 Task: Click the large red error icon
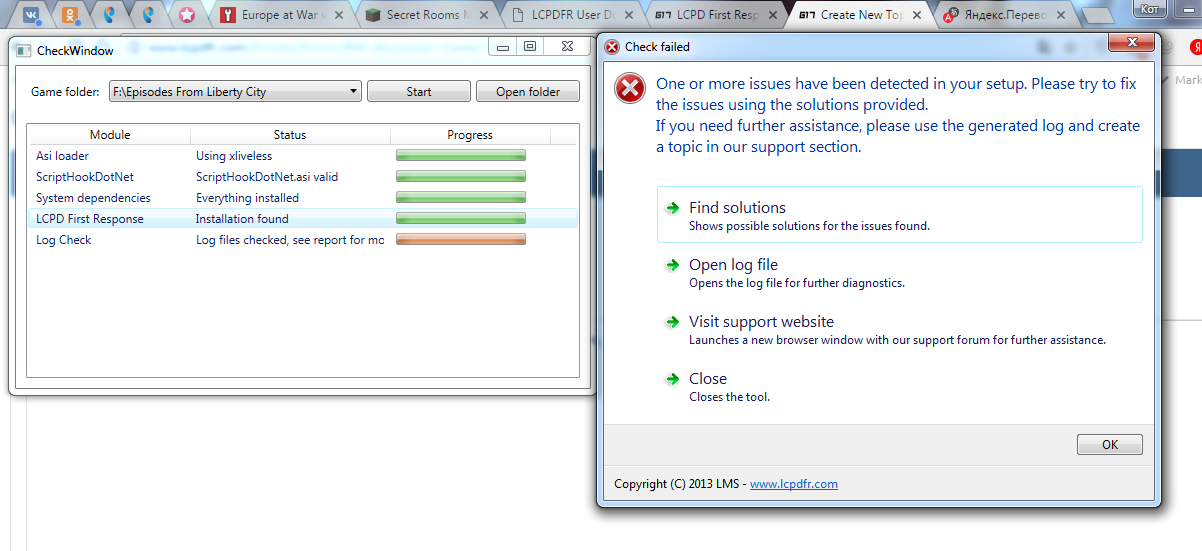pyautogui.click(x=630, y=88)
